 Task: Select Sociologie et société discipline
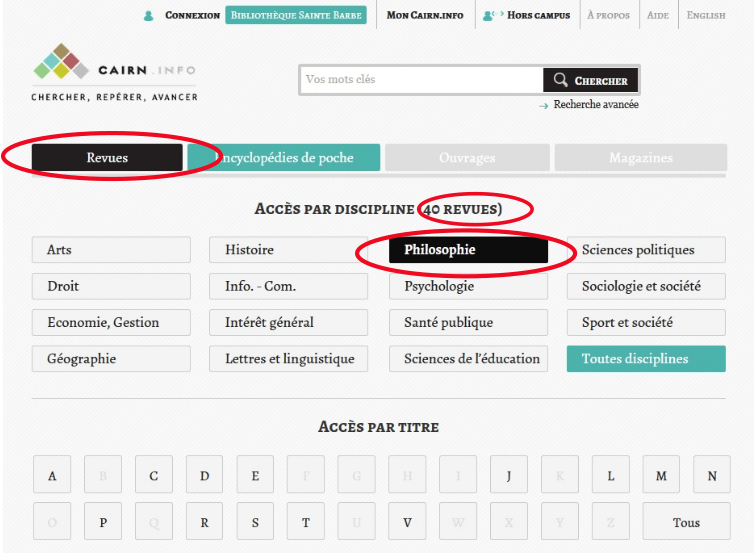(x=646, y=286)
